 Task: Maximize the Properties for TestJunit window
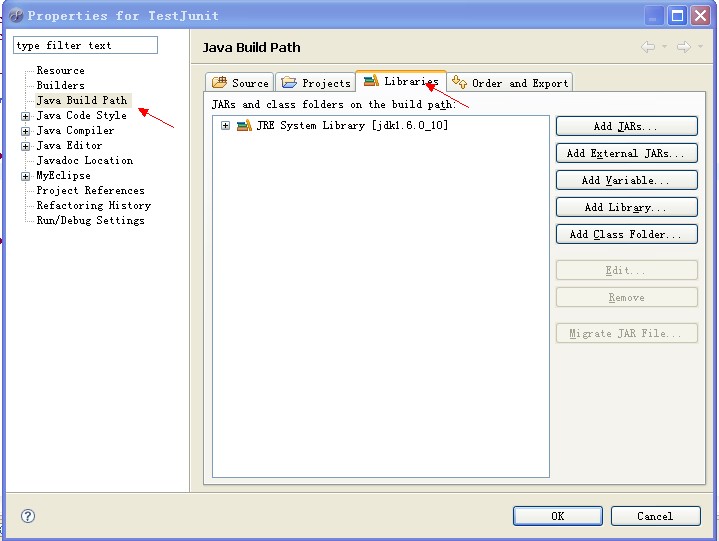click(677, 16)
